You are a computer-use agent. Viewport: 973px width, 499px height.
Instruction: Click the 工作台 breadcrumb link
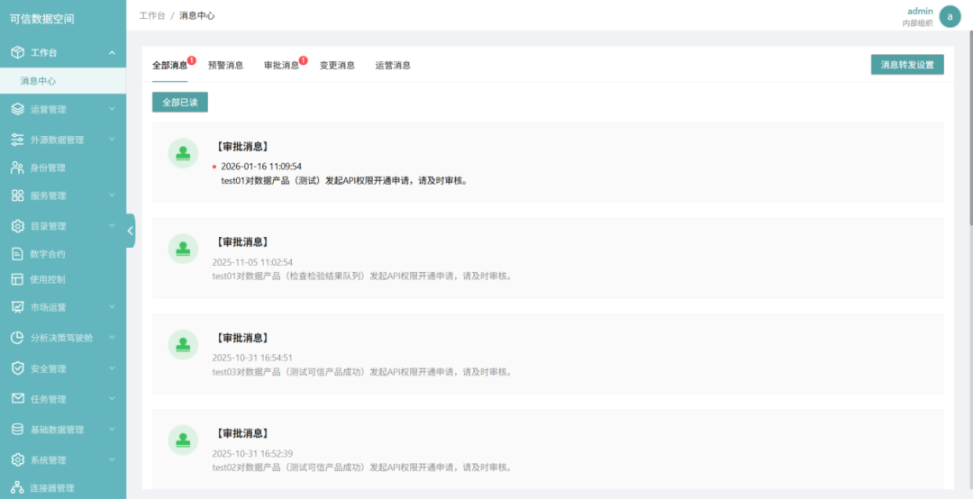pyautogui.click(x=152, y=16)
